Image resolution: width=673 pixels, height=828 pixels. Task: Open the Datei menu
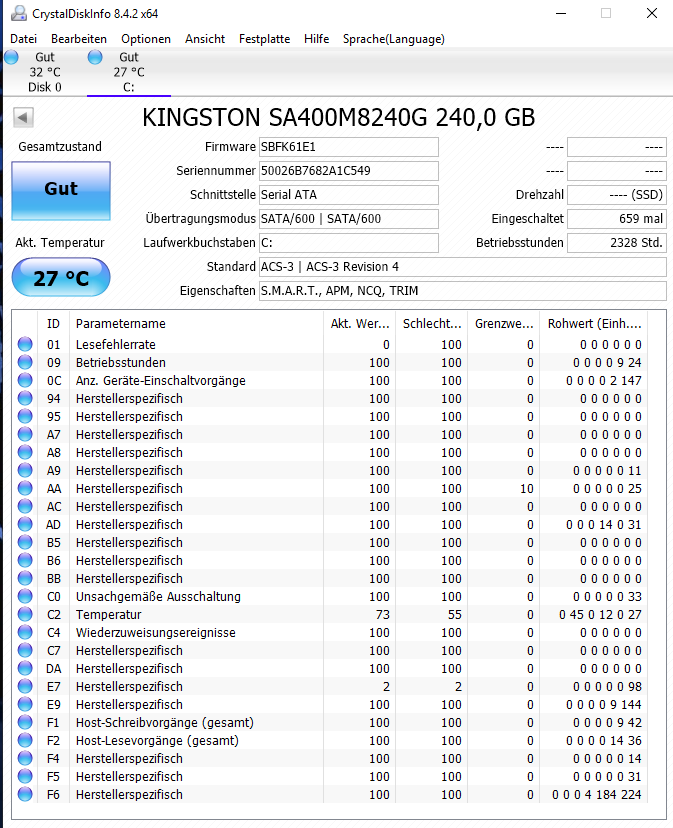pyautogui.click(x=23, y=39)
